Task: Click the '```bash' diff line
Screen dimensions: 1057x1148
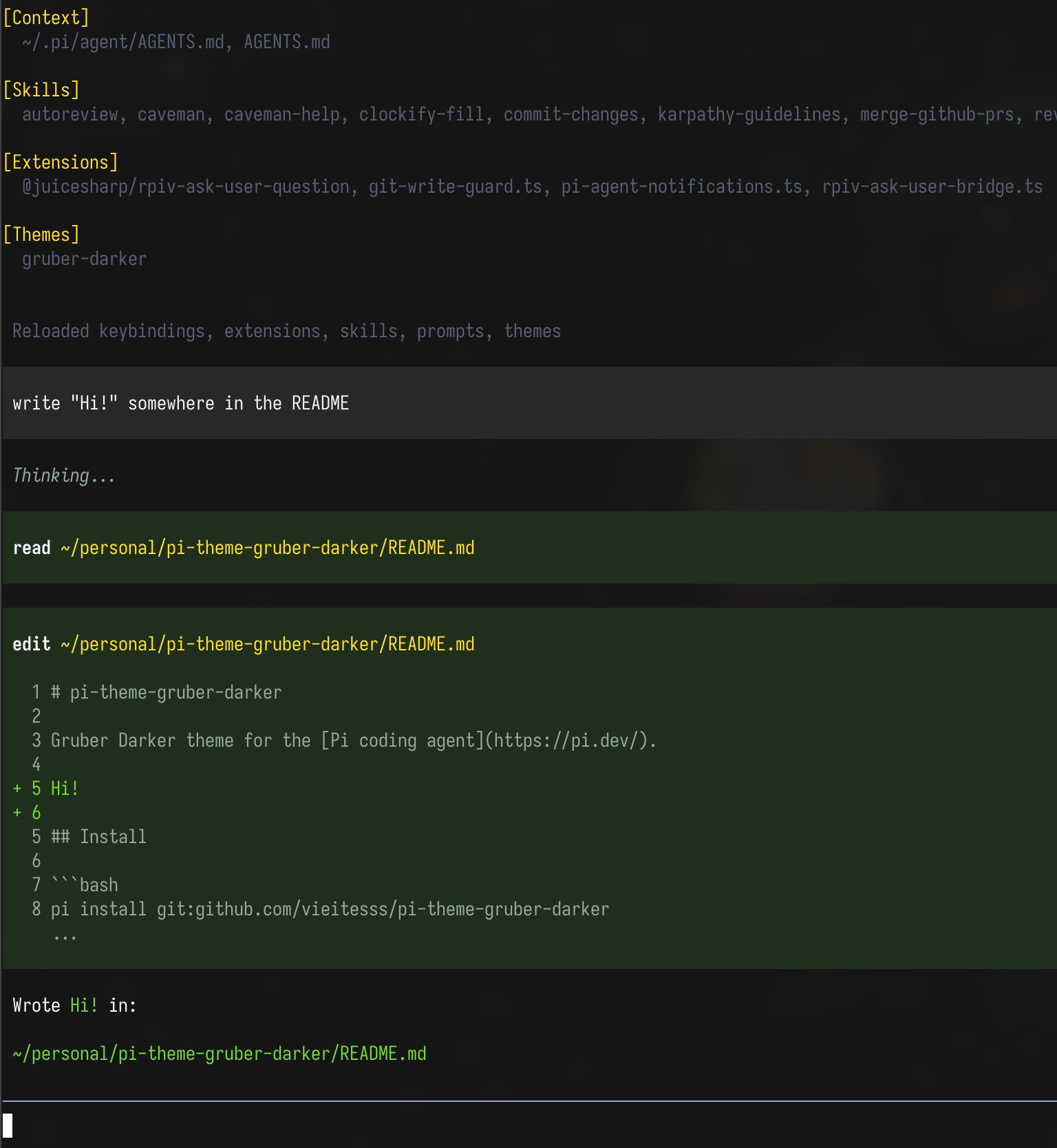Action: coord(74,885)
